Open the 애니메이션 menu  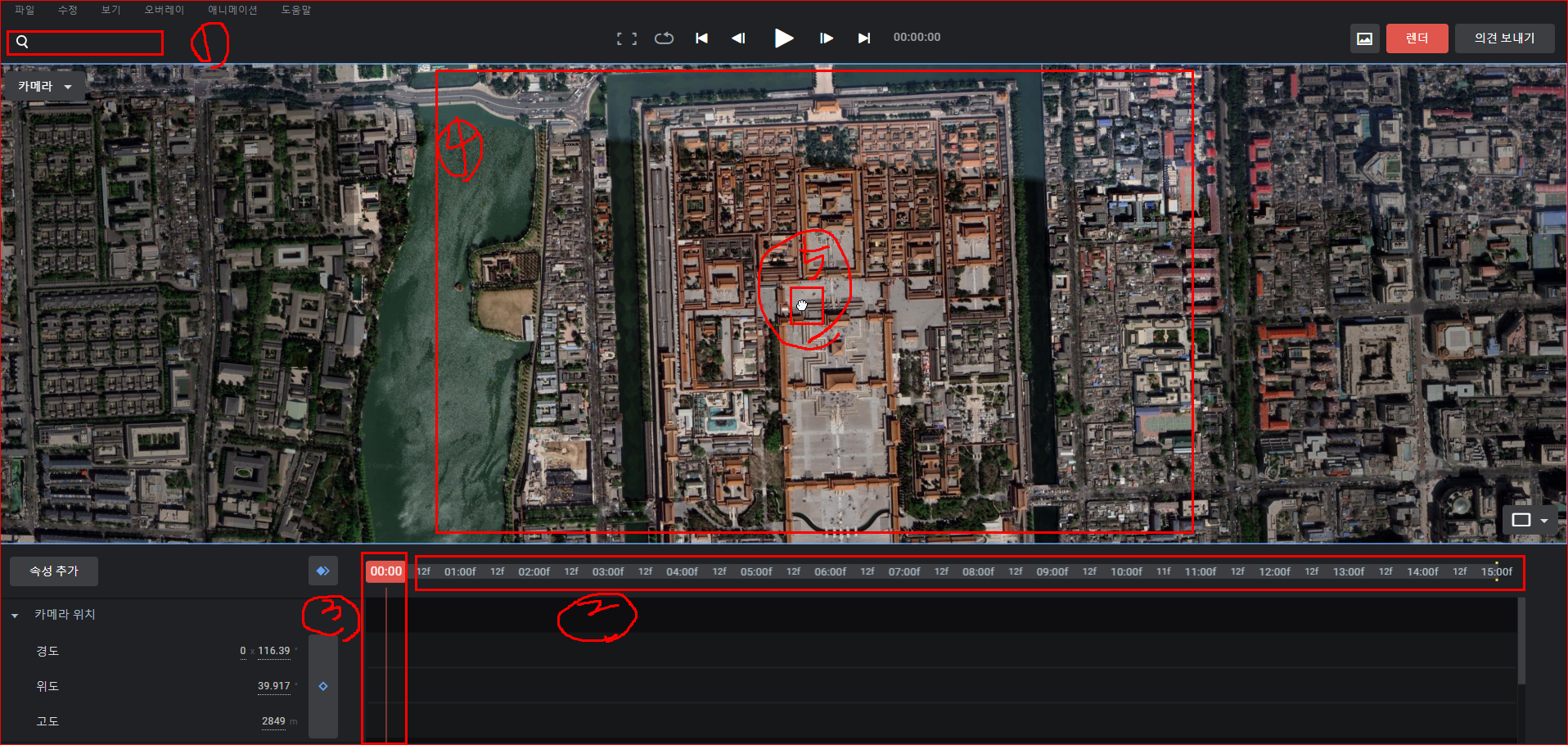[232, 10]
